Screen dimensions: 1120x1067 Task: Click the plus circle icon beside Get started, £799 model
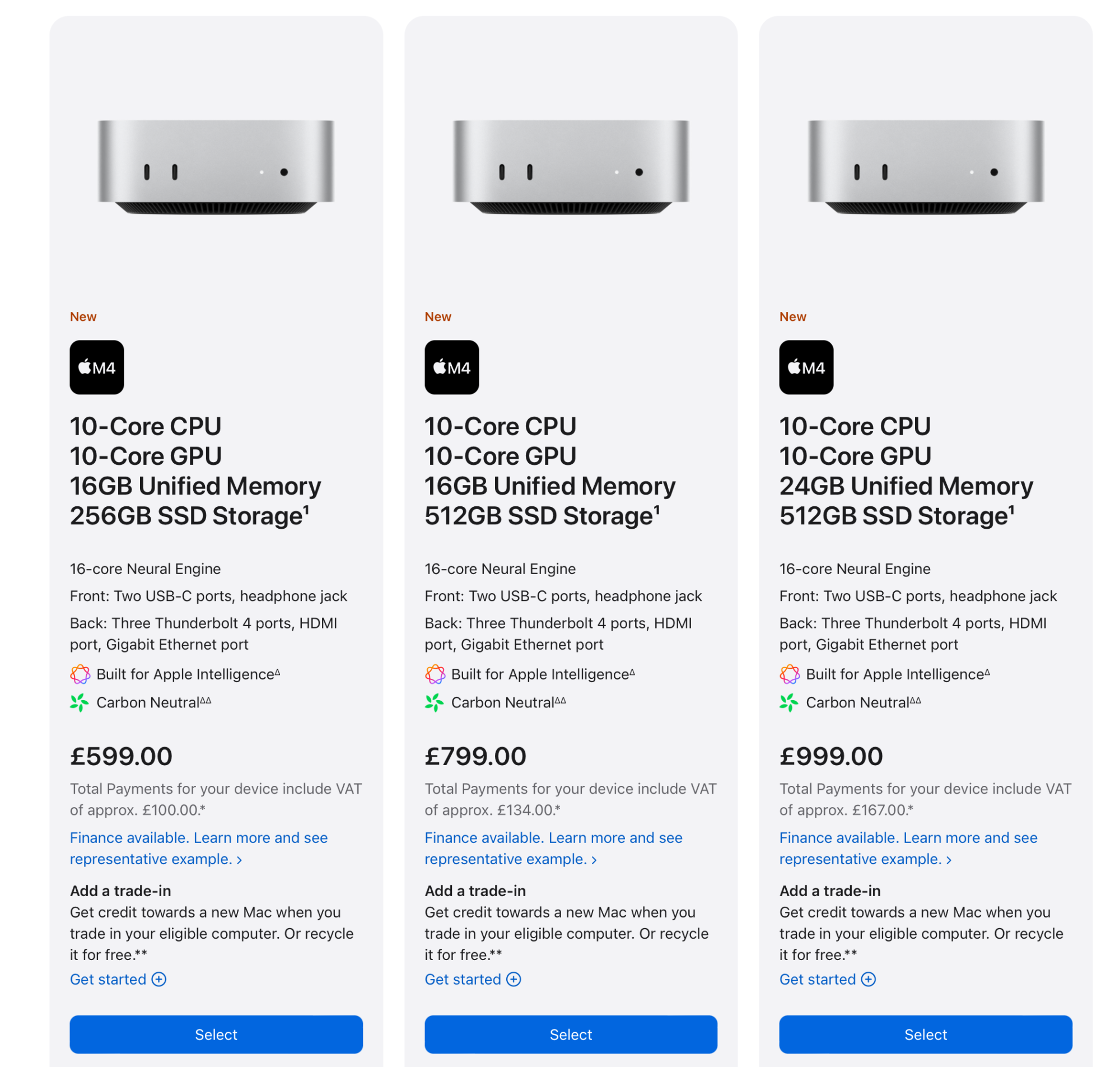514,980
